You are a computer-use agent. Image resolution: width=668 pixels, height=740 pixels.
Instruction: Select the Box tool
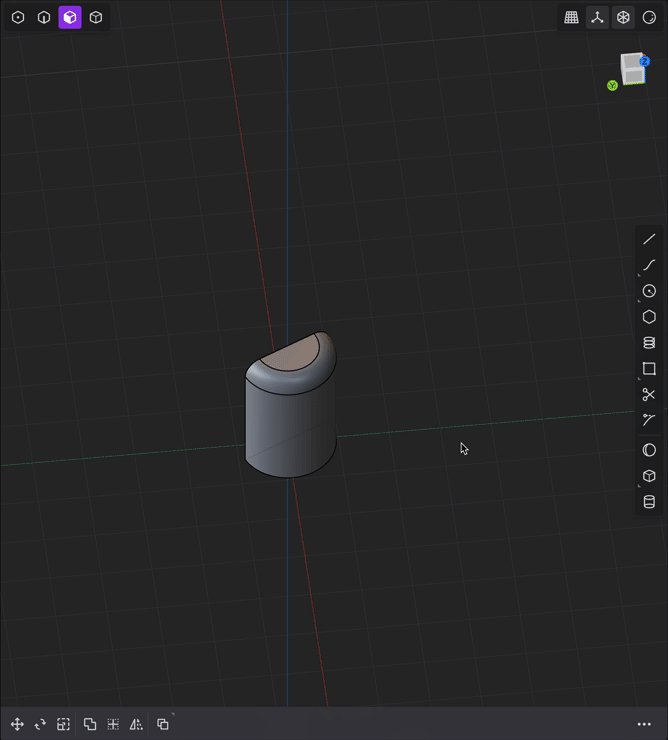pos(649,476)
